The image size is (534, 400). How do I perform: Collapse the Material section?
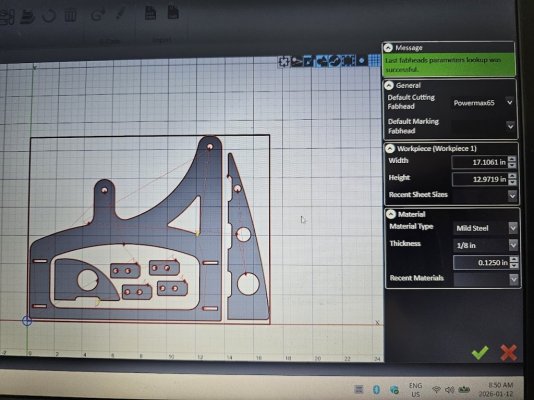[x=391, y=214]
